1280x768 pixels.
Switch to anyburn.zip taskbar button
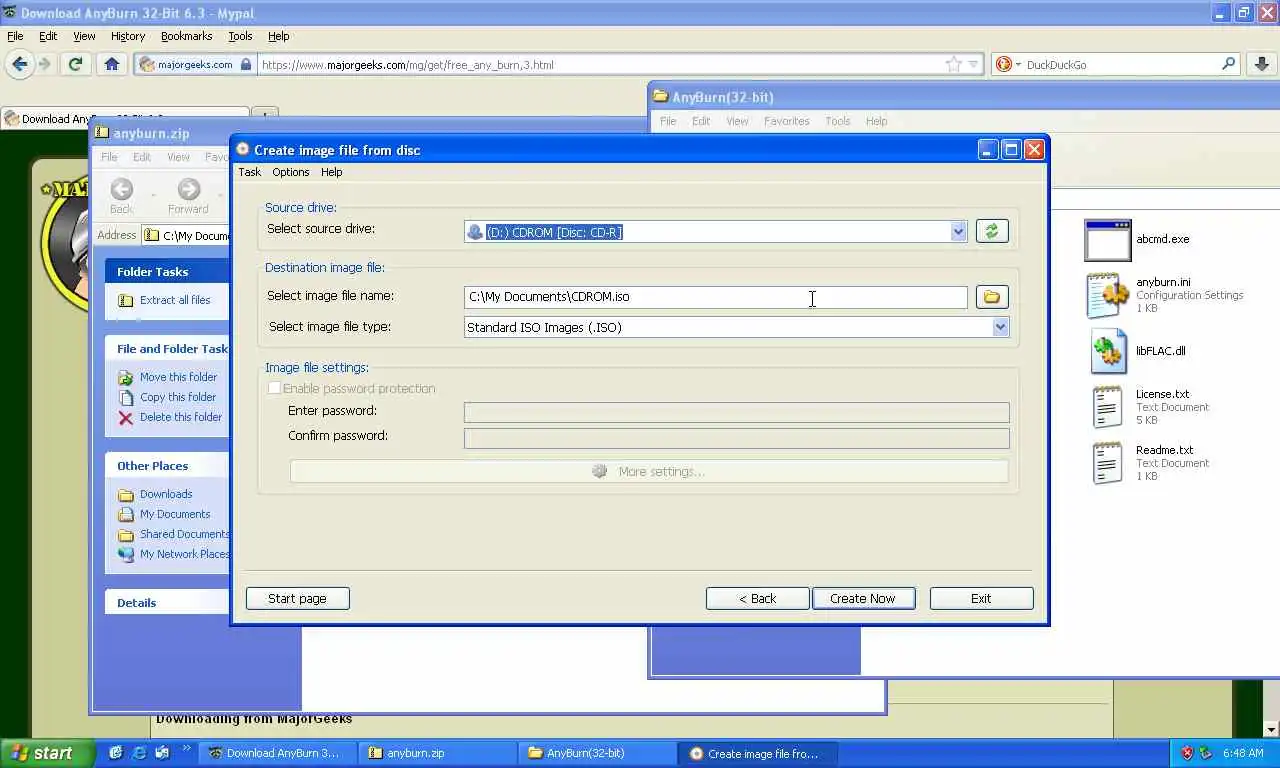coord(437,753)
